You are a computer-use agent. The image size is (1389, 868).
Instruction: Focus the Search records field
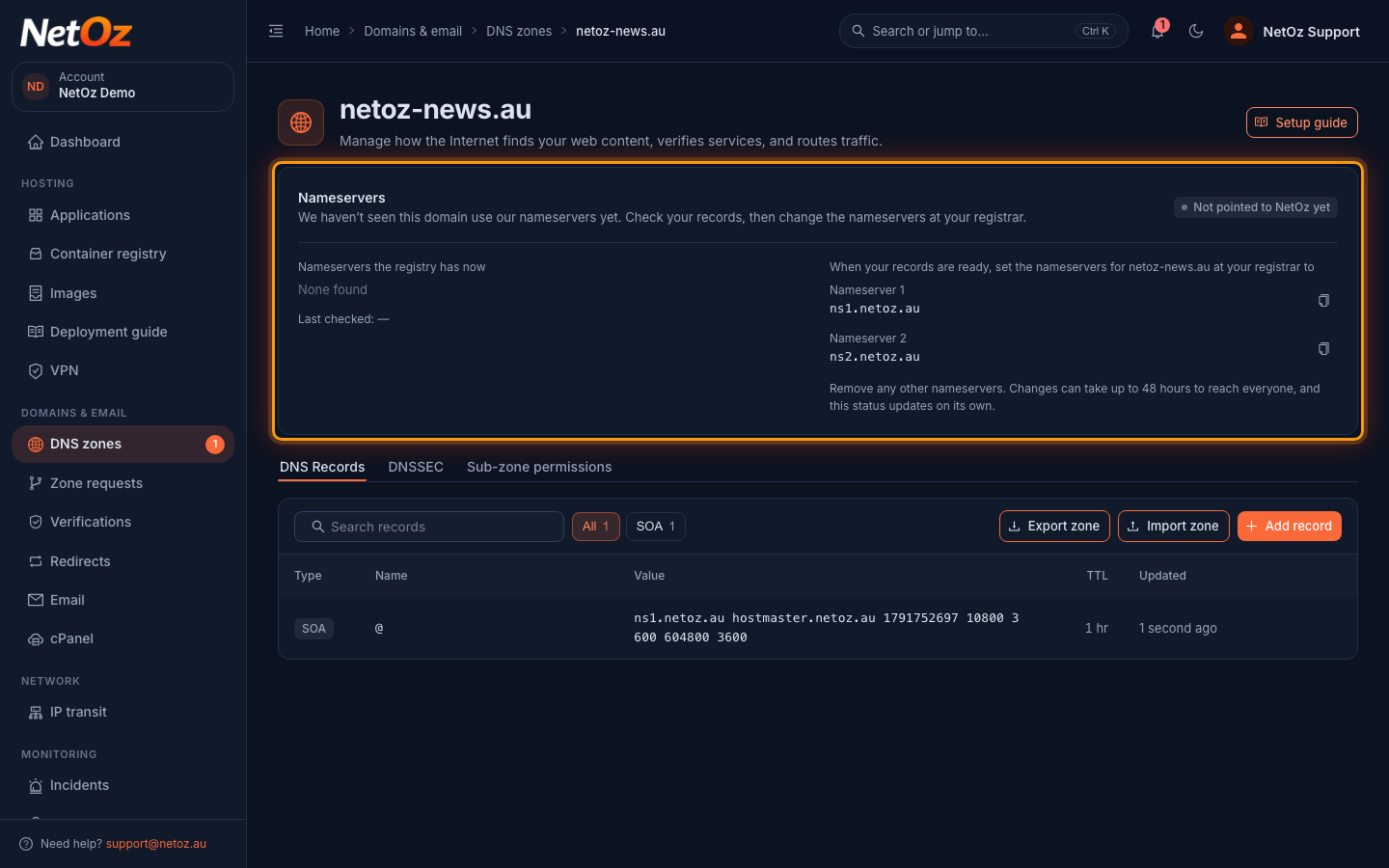click(429, 527)
